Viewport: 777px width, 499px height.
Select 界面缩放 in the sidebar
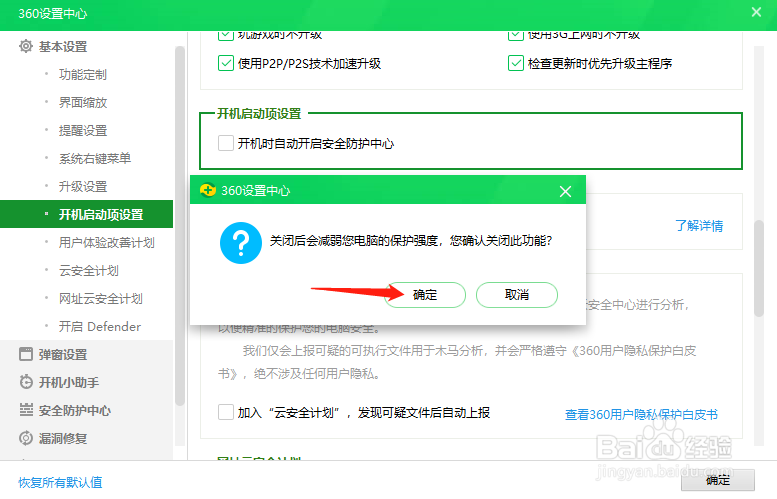(83, 103)
